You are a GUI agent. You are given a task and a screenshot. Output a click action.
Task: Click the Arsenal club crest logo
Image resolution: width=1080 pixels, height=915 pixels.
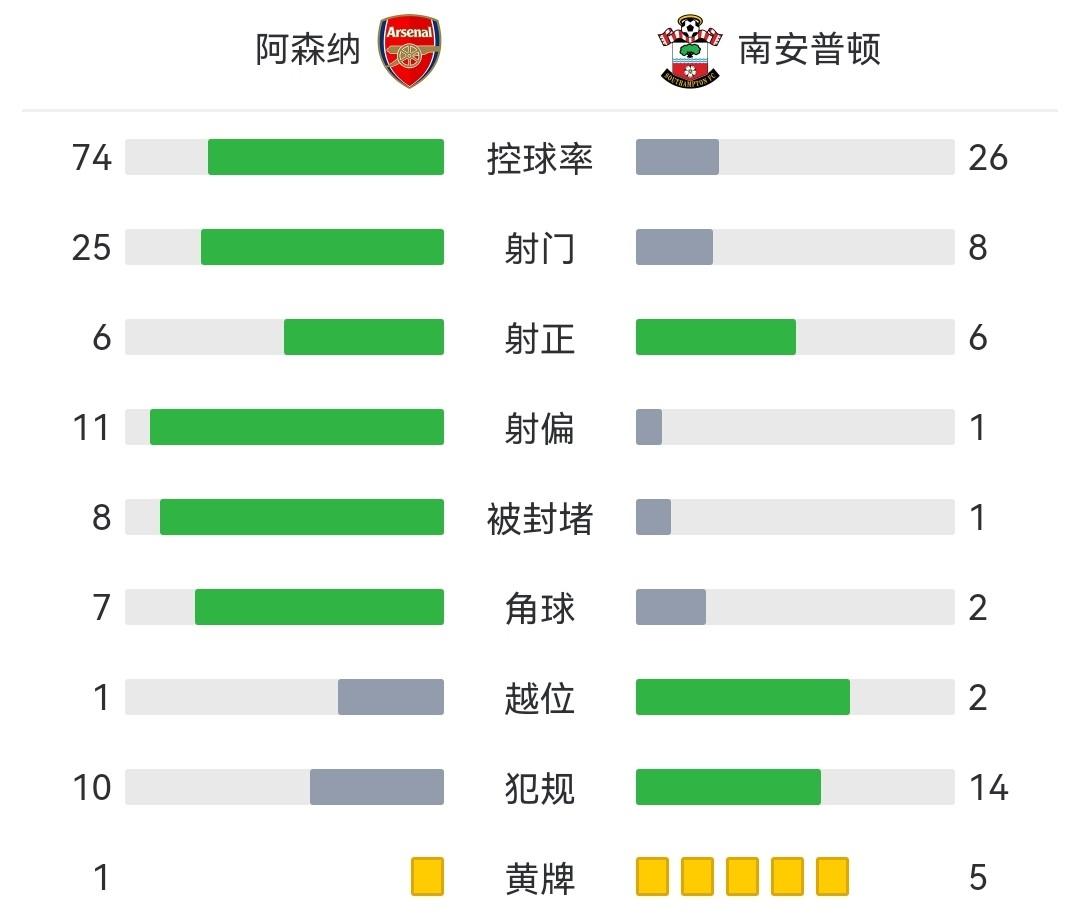tap(410, 51)
